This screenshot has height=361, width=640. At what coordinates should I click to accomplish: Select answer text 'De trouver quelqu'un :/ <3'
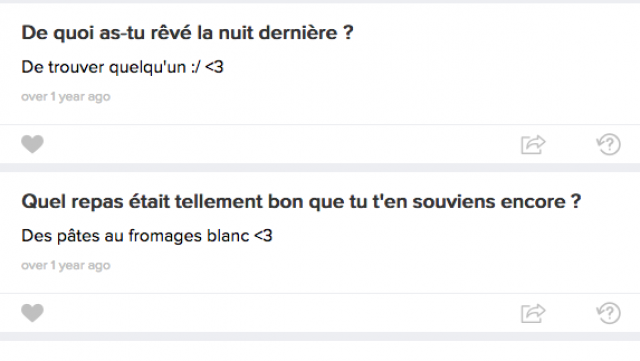coord(122,67)
